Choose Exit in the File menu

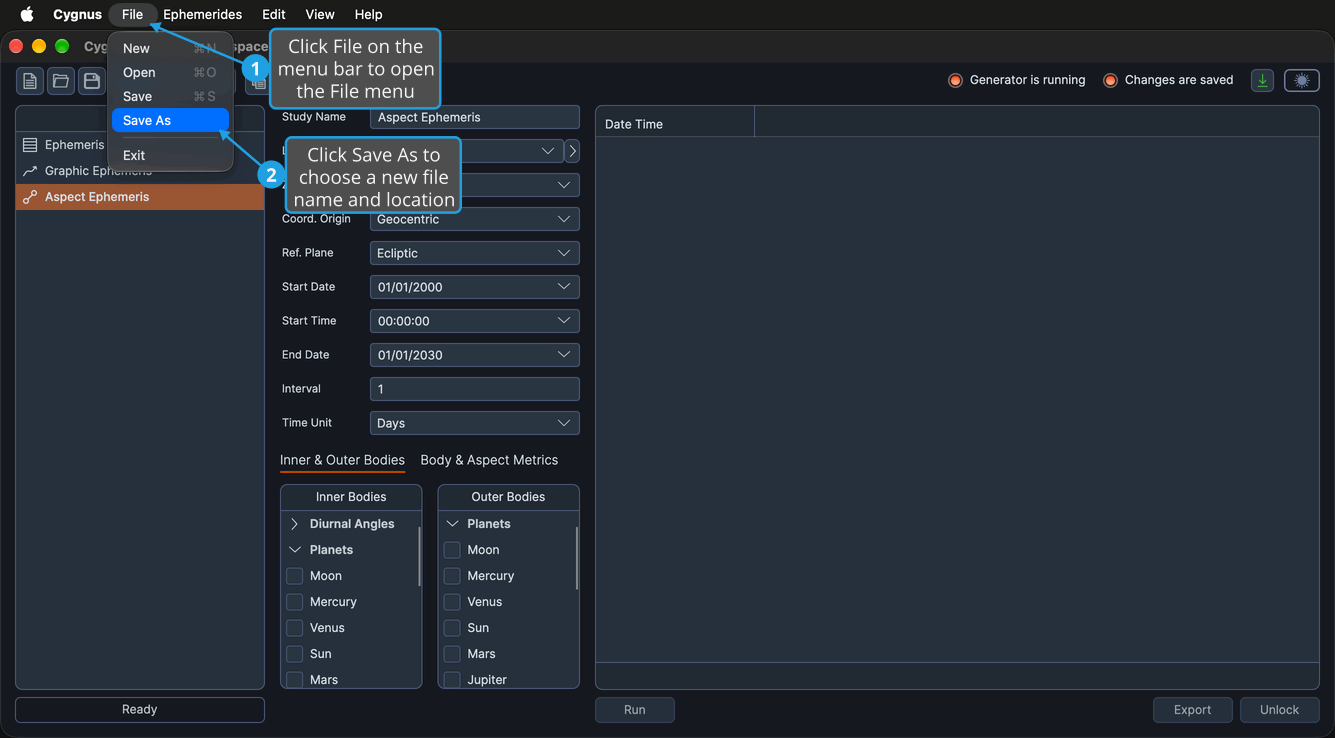[x=170, y=155]
